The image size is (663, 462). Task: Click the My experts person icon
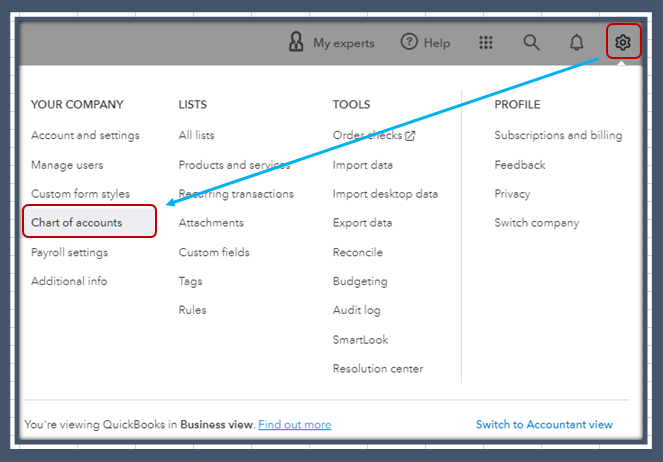(x=296, y=42)
